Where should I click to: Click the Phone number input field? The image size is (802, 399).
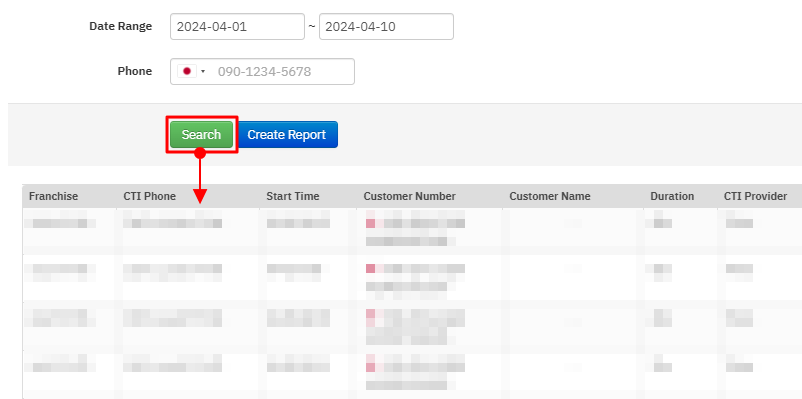262,72
